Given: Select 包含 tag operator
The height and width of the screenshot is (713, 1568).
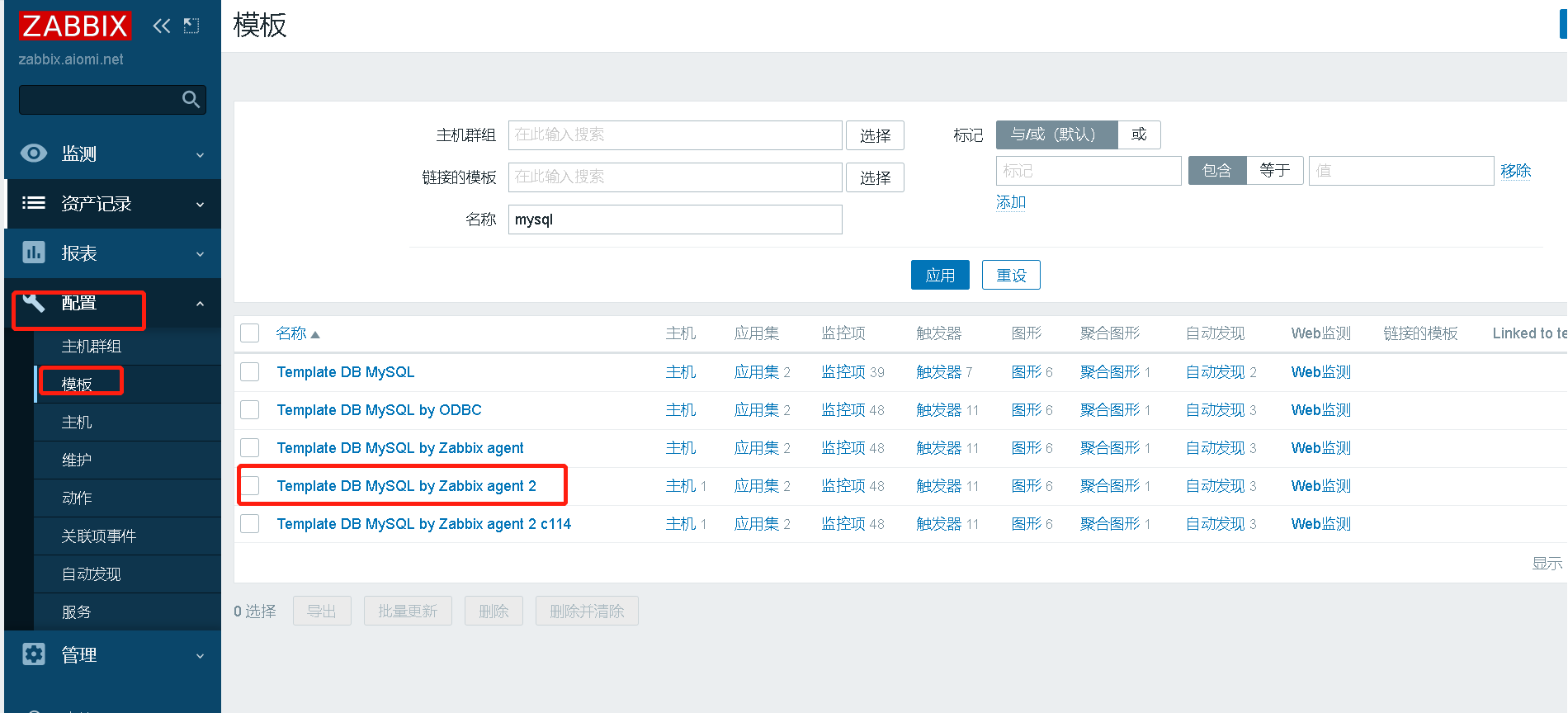Looking at the screenshot, I should tap(1217, 171).
